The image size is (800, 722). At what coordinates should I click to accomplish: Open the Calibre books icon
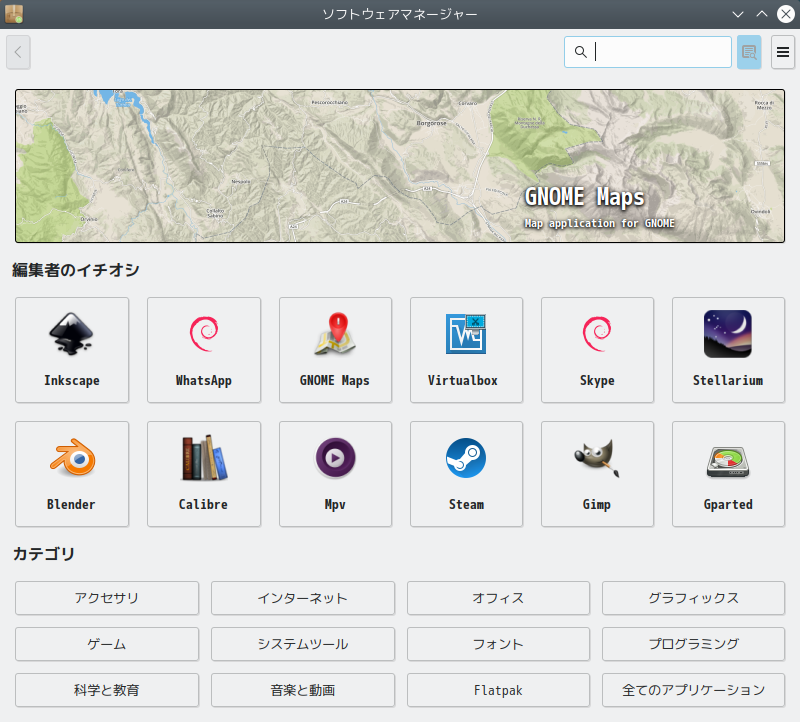tap(204, 458)
